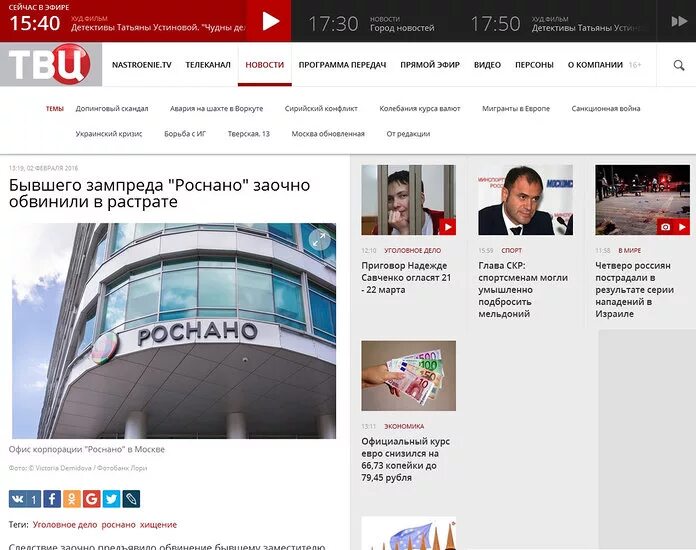
Task: Open ПРОГРАММА ПЕРЕДАЧ in the navigation
Action: click(x=342, y=65)
